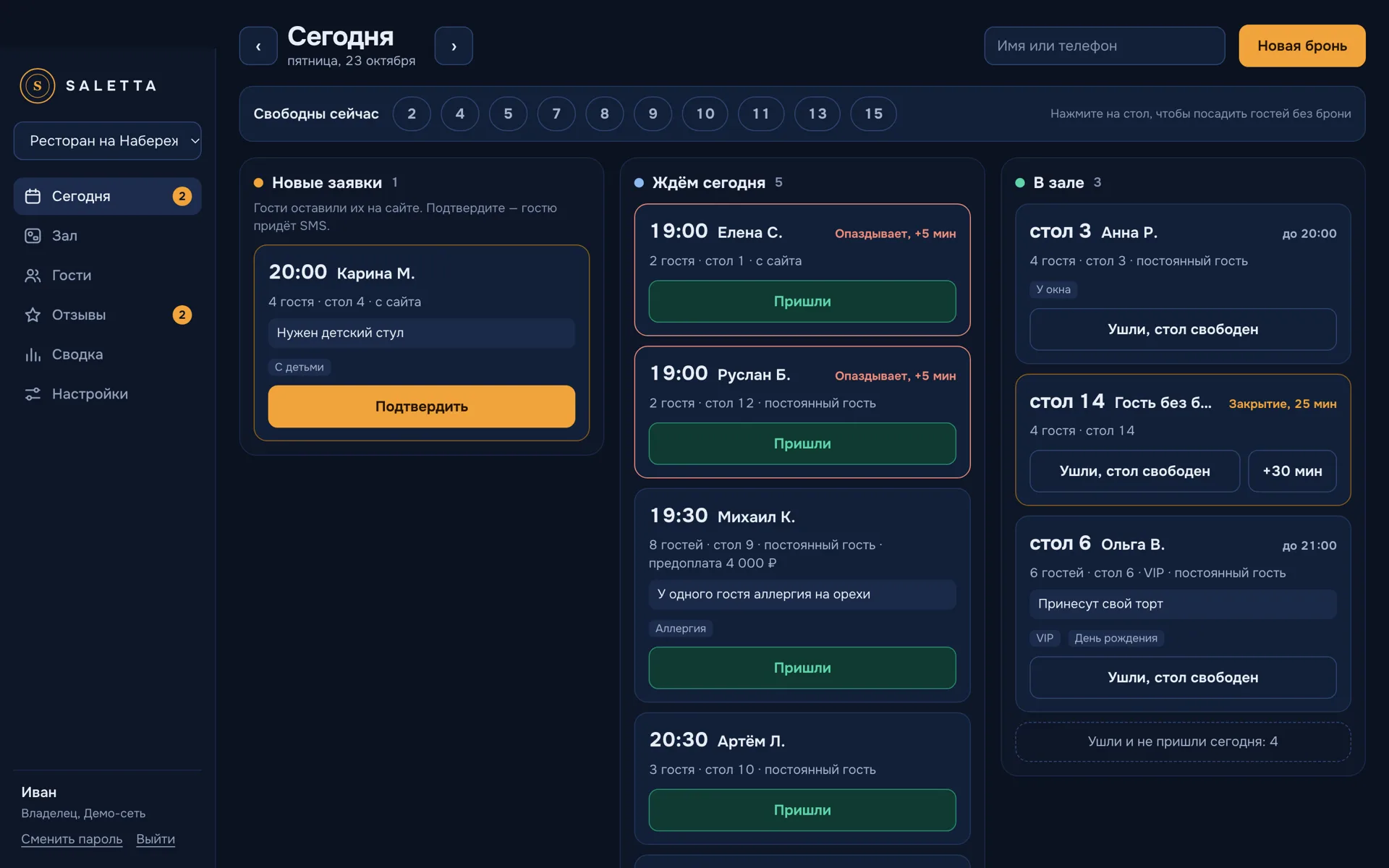Seat guests at free table 4
Viewport: 1389px width, 868px height.
460,114
